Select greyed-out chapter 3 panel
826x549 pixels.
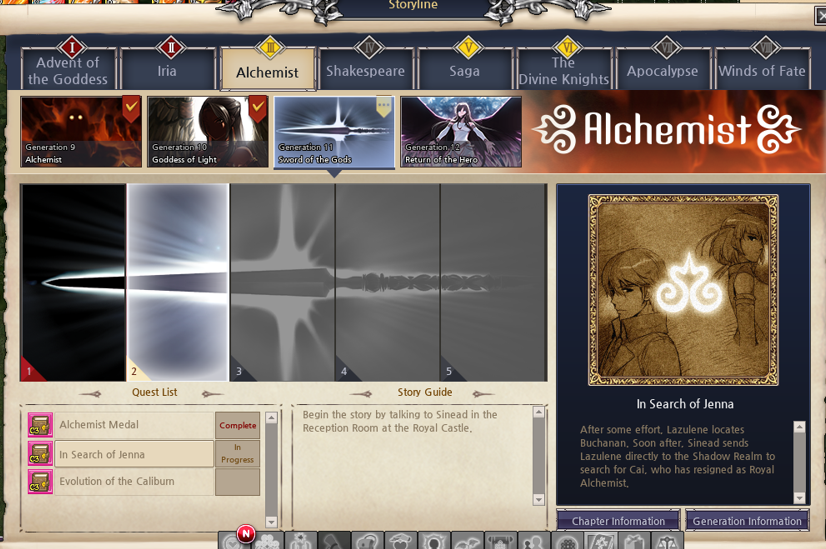[282, 282]
